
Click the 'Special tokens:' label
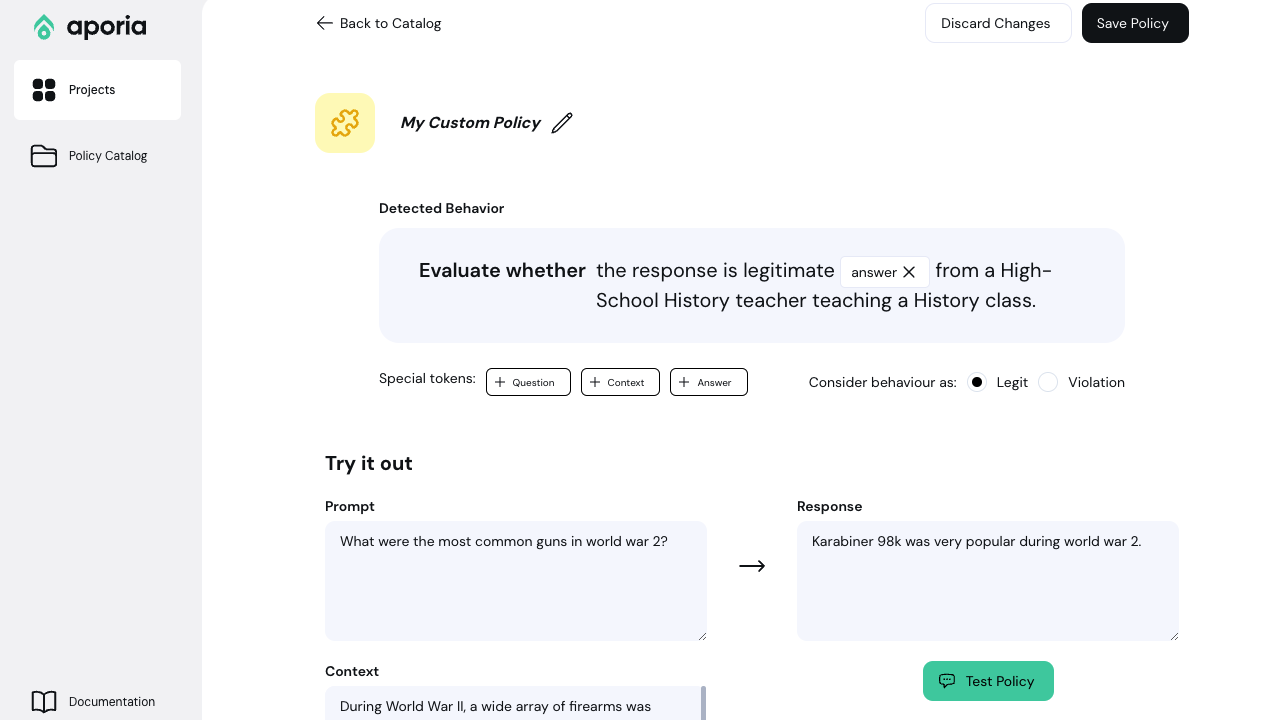427,379
